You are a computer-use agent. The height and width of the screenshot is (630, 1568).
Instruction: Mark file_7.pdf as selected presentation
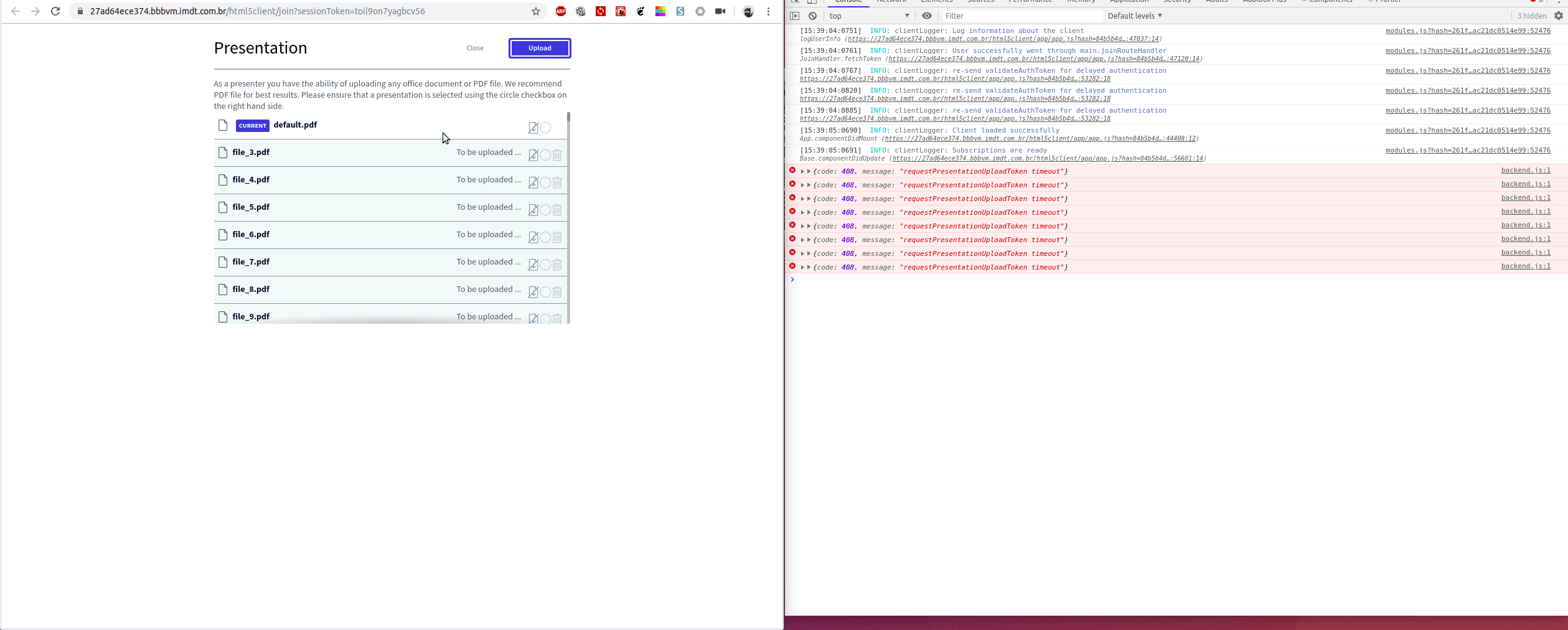(x=544, y=265)
